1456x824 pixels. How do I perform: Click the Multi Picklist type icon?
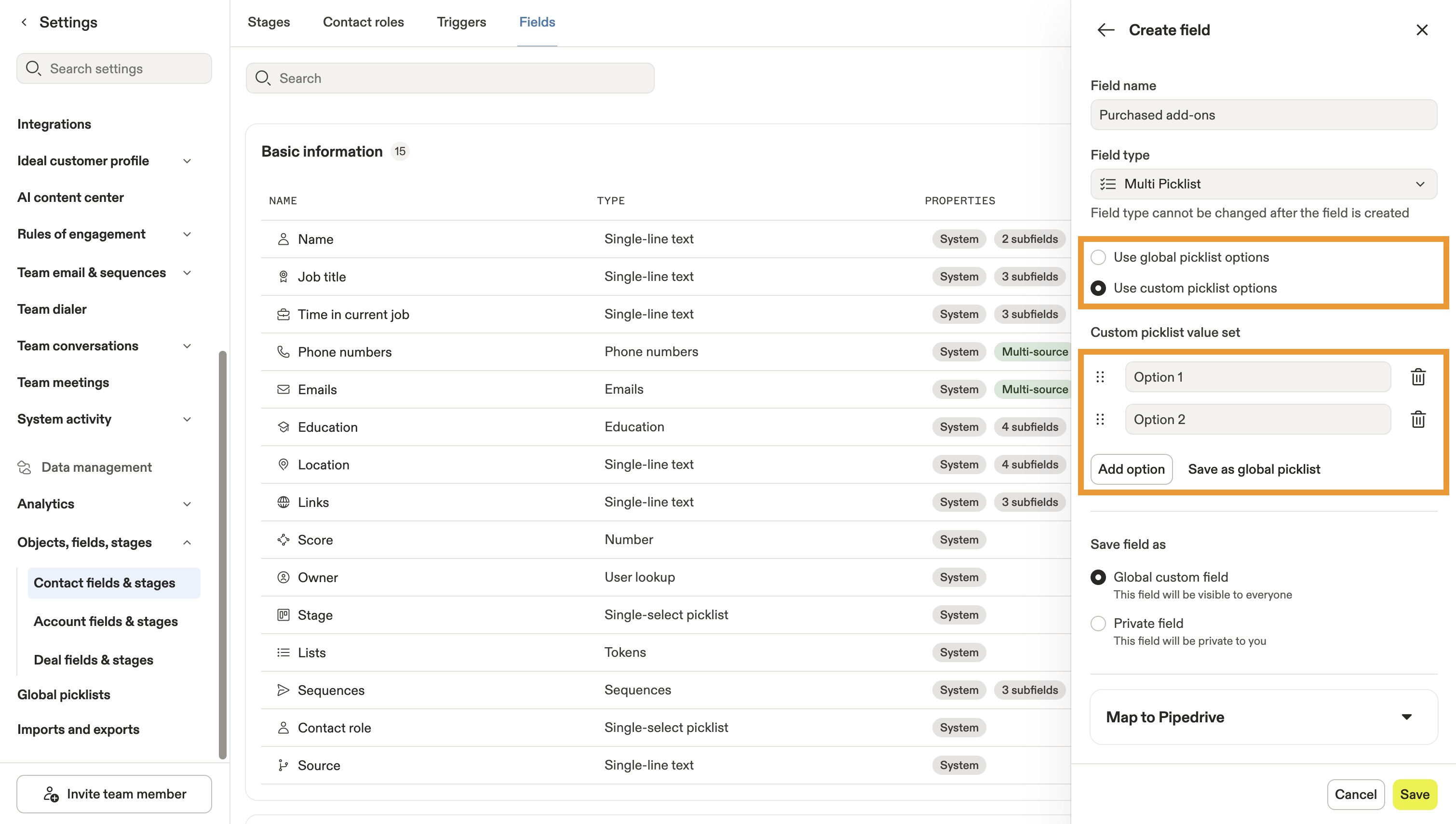[1108, 184]
